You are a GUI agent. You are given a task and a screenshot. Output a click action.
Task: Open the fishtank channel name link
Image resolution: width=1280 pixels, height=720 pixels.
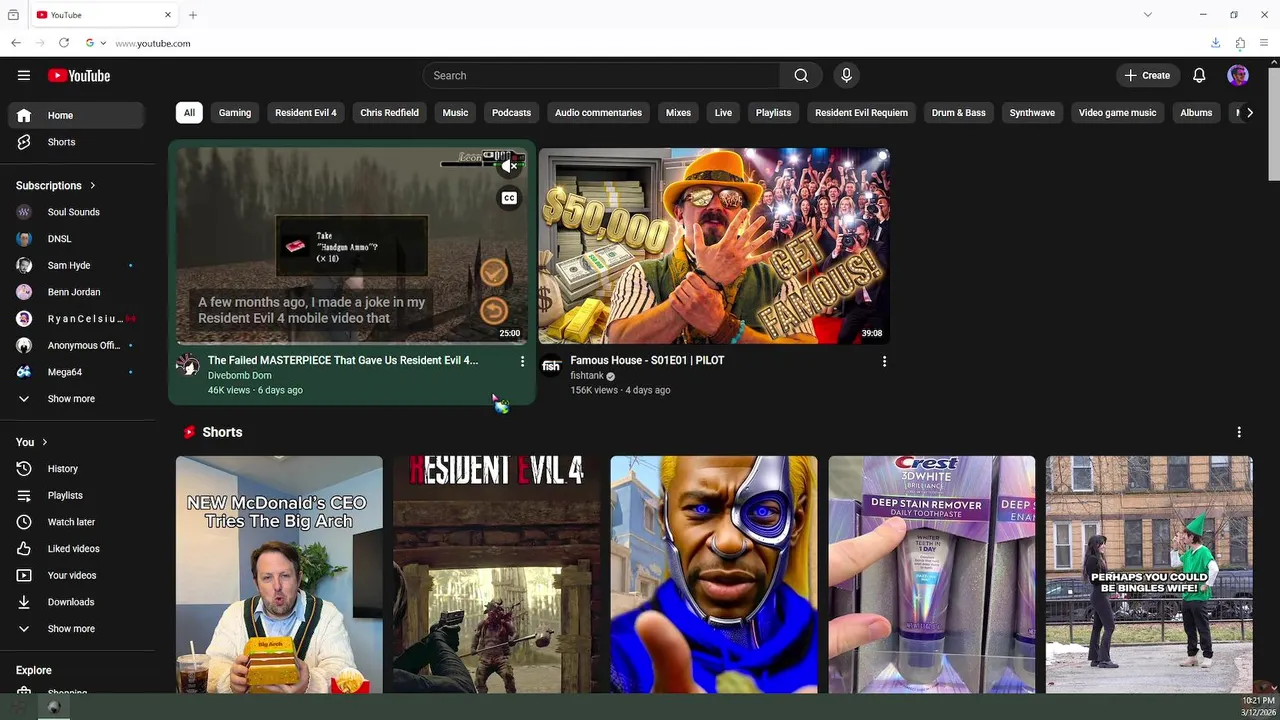587,376
